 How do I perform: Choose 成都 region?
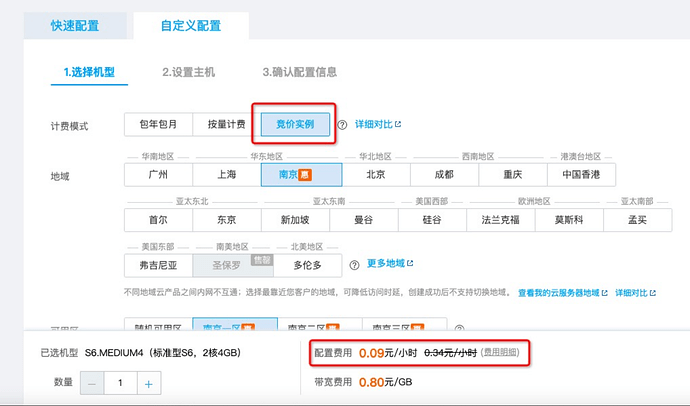coord(444,175)
